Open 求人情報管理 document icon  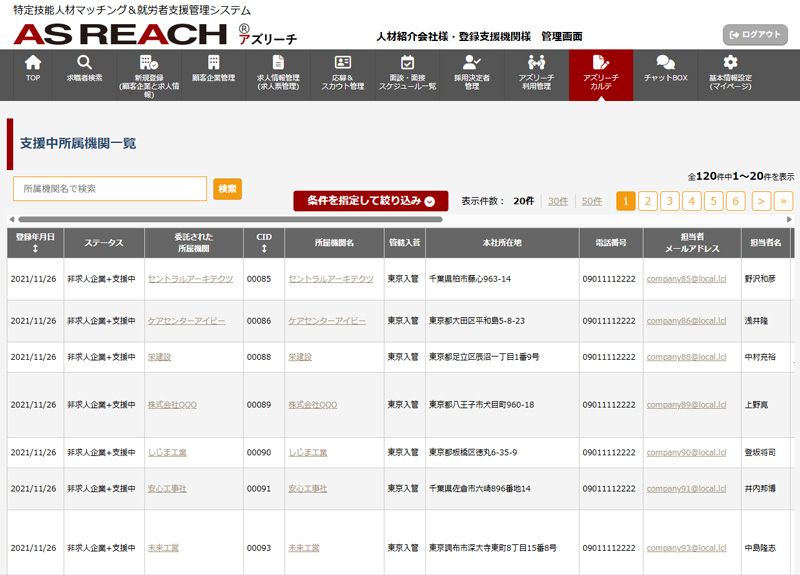[x=278, y=63]
